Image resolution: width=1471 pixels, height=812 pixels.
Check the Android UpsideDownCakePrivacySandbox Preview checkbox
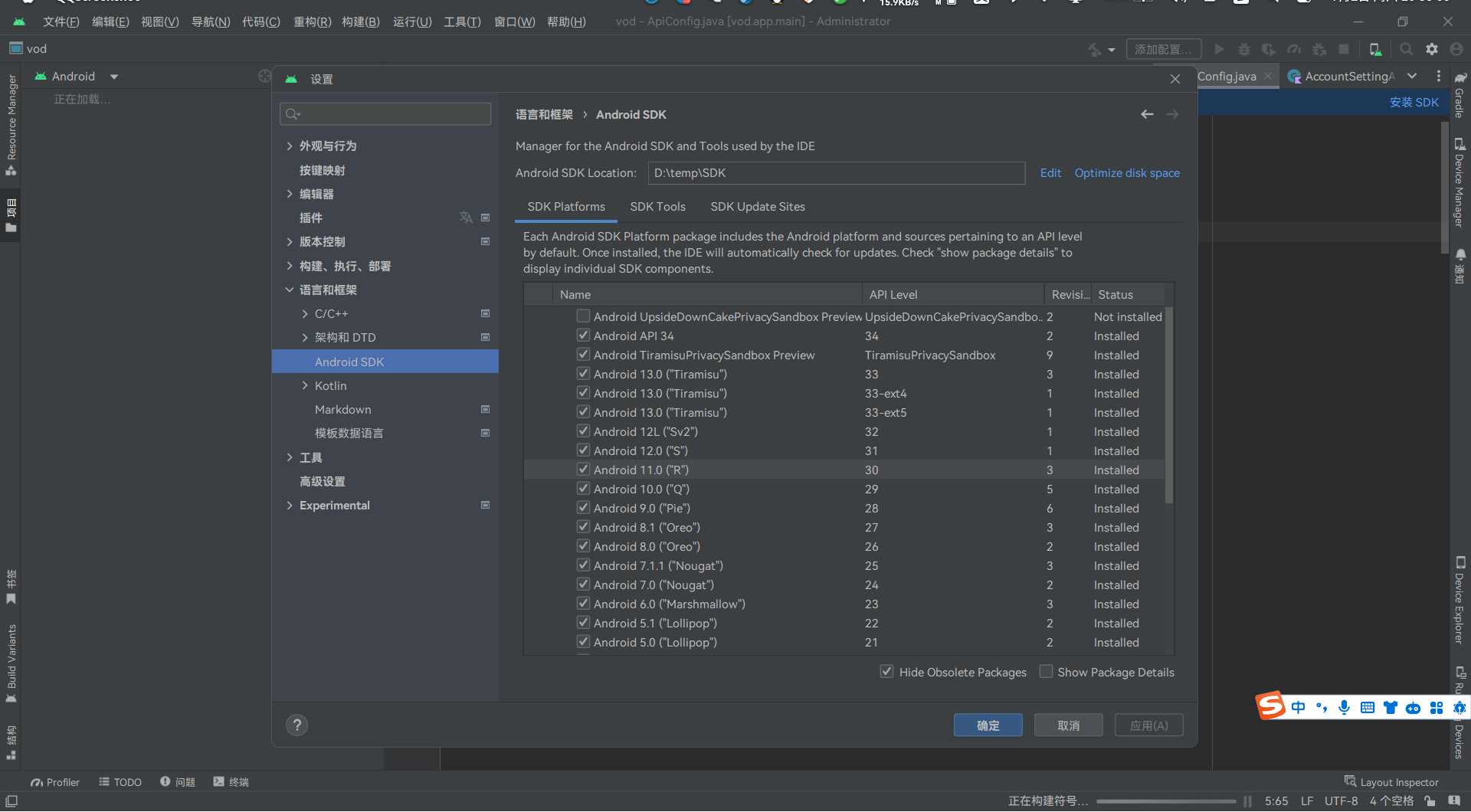point(583,316)
